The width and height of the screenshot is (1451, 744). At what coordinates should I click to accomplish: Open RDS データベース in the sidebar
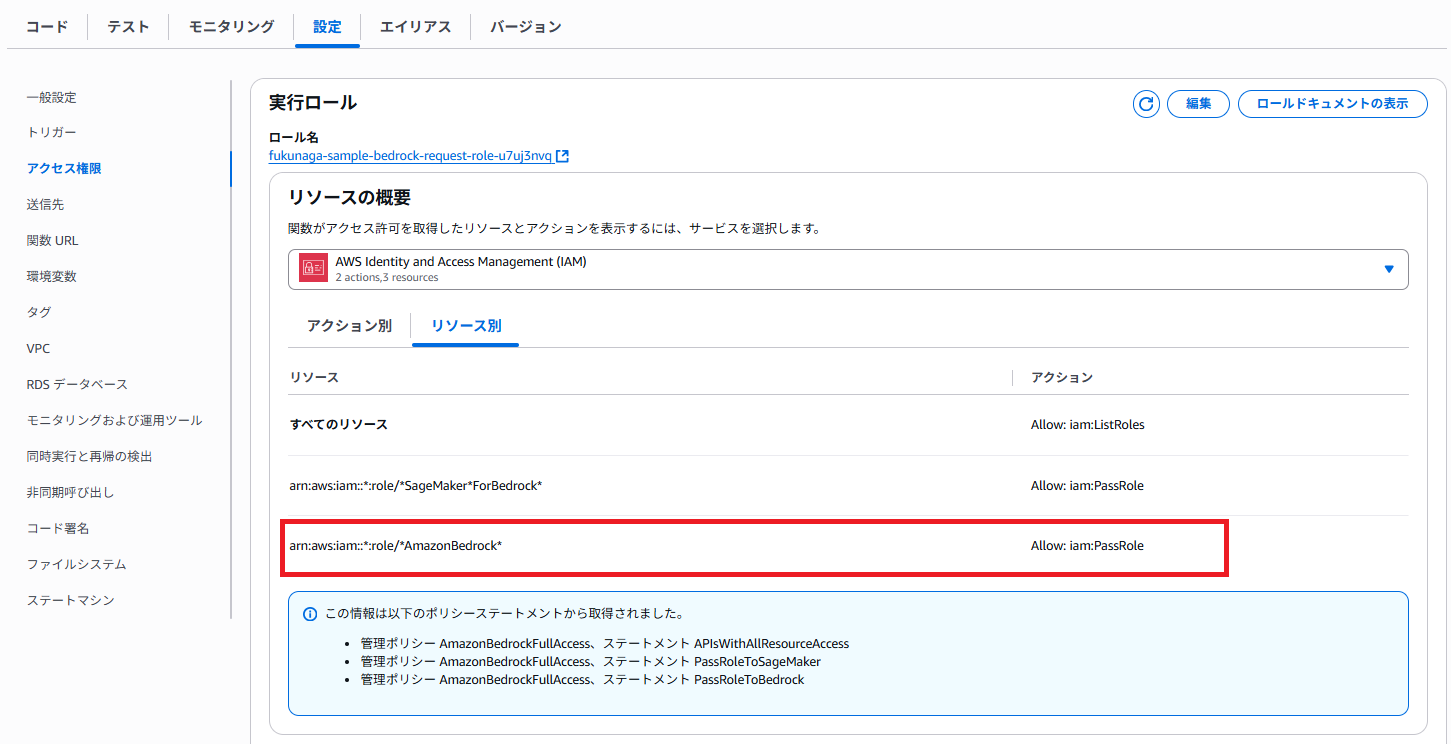pyautogui.click(x=77, y=385)
